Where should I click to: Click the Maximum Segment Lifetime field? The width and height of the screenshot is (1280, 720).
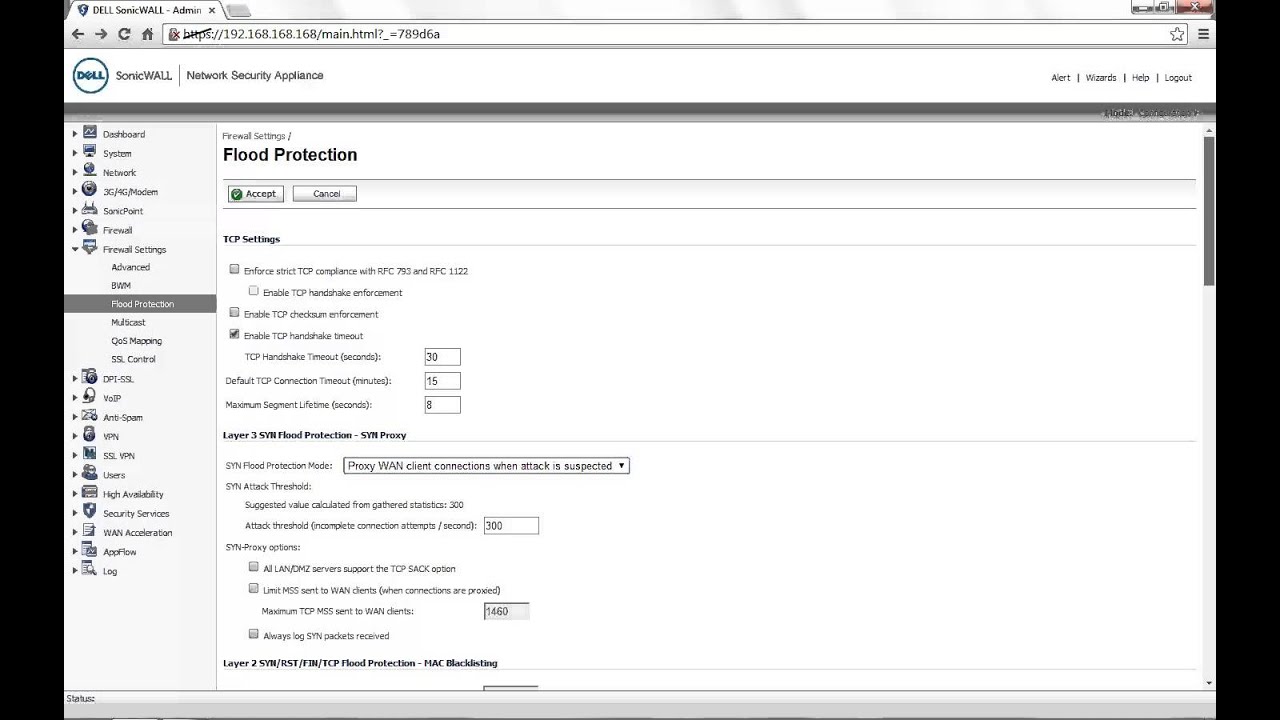442,405
